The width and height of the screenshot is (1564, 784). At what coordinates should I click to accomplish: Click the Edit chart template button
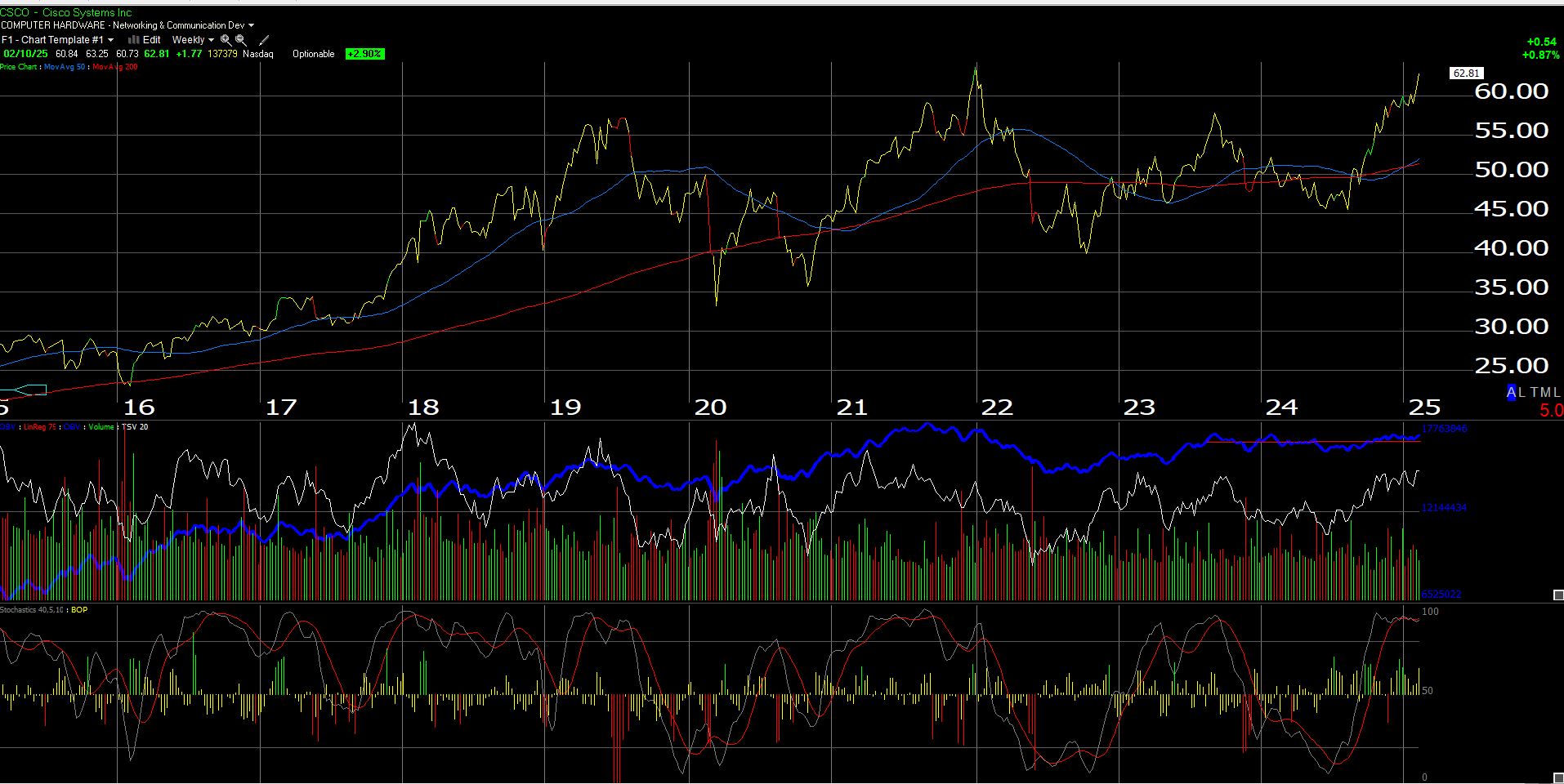[152, 39]
